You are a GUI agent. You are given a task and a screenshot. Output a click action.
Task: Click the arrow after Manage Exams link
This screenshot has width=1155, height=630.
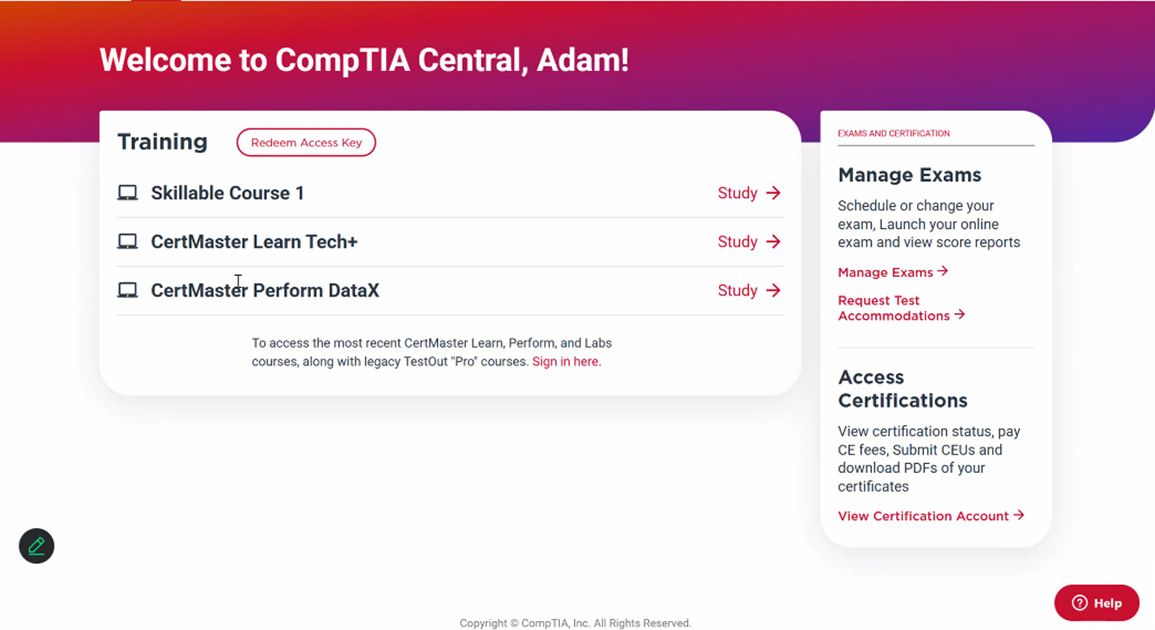pos(942,271)
